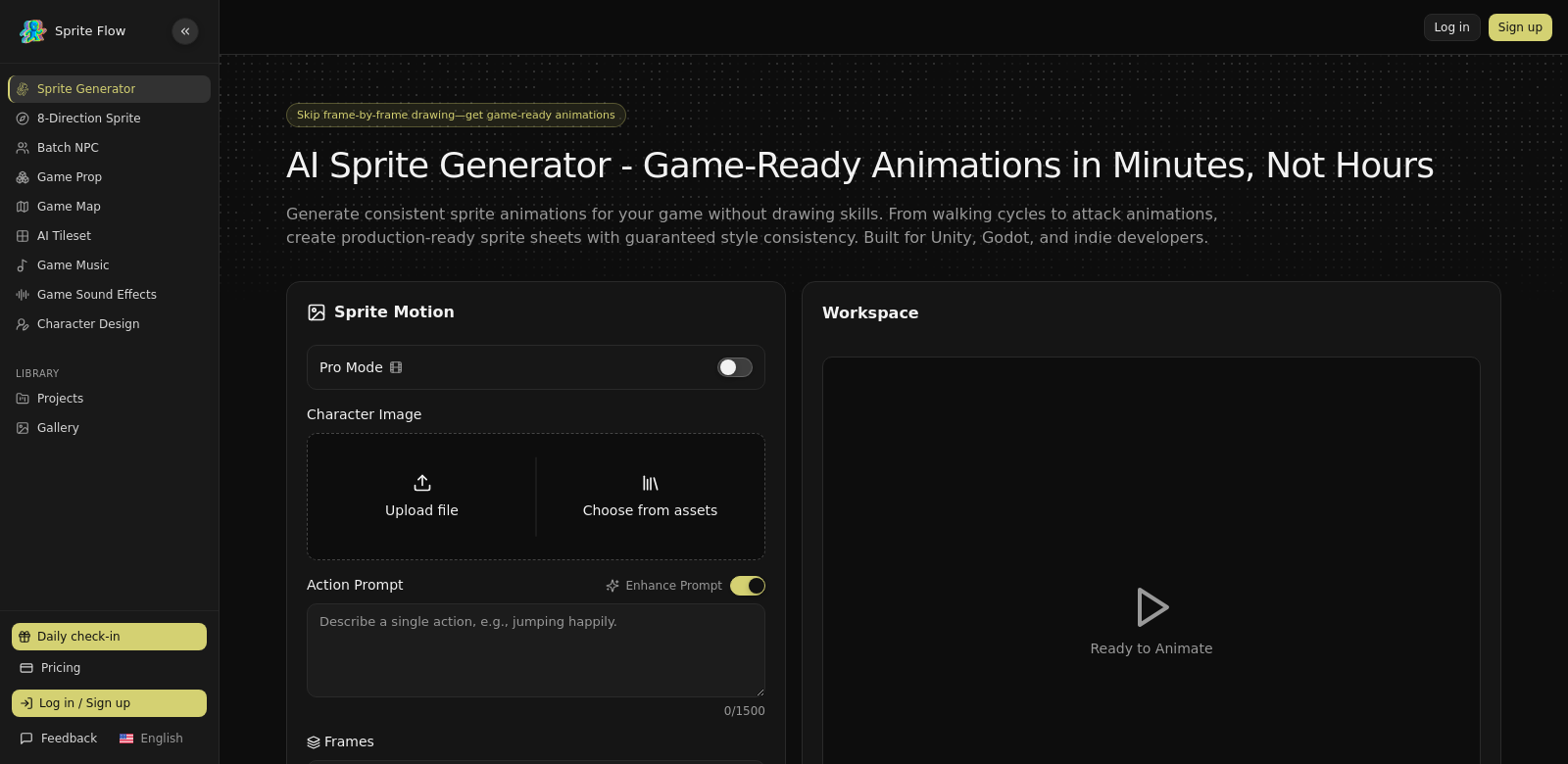Click the Sign up button
The image size is (1568, 764).
[x=1520, y=27]
